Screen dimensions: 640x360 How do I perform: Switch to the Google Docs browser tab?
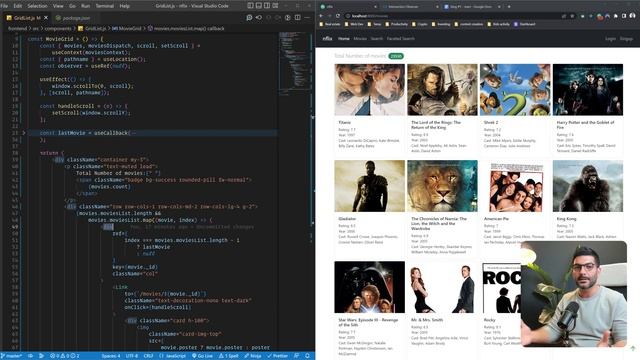(x=471, y=7)
